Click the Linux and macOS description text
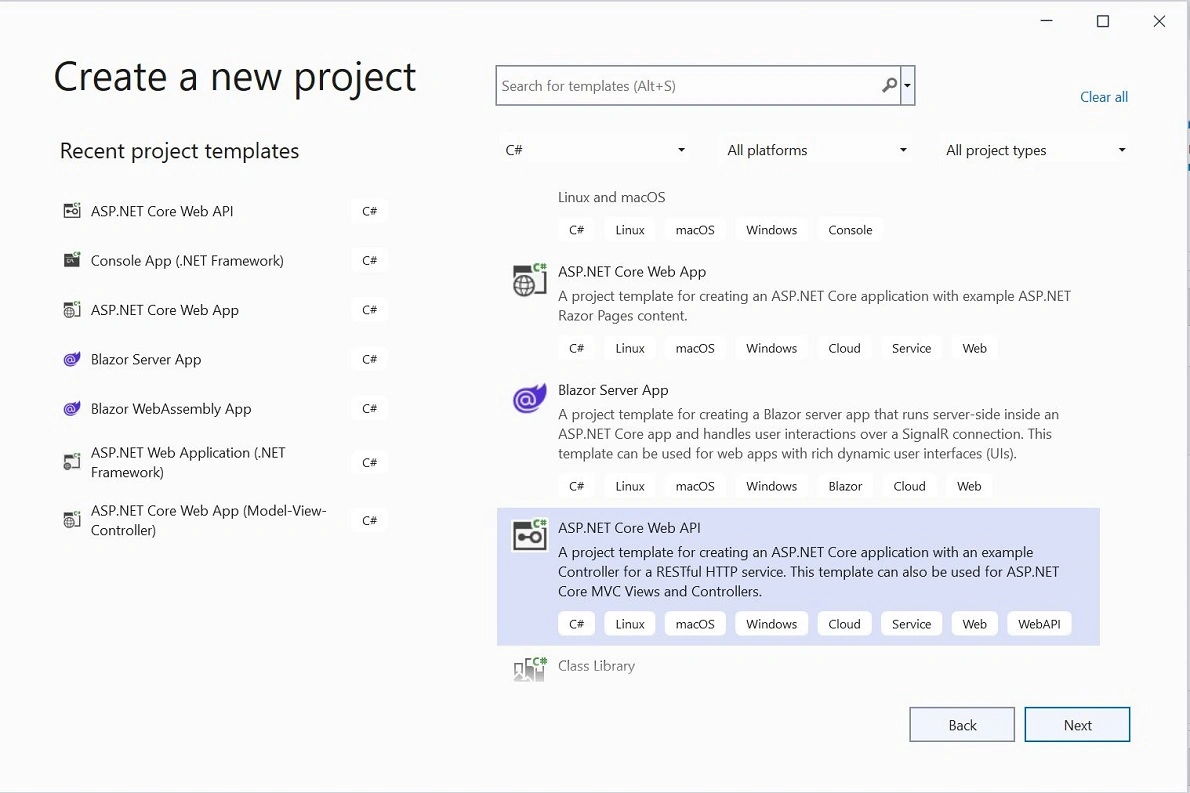 [x=611, y=197]
